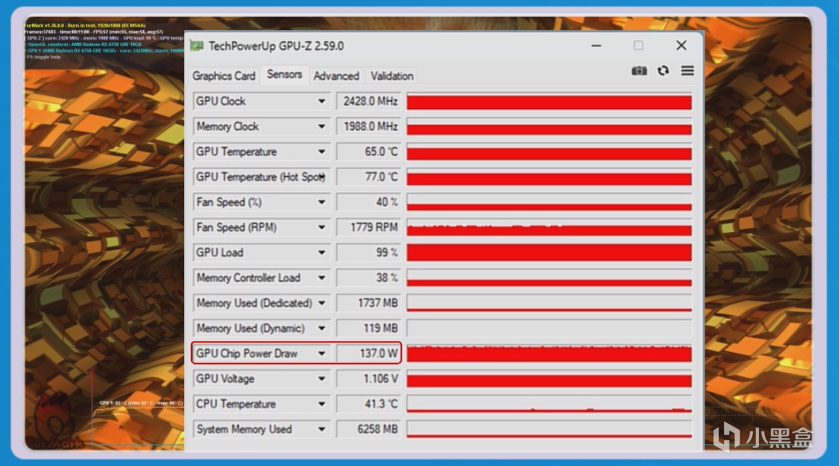Viewport: 839px width, 466px height.
Task: Click the 1.106 V voltage value
Action: tap(369, 379)
